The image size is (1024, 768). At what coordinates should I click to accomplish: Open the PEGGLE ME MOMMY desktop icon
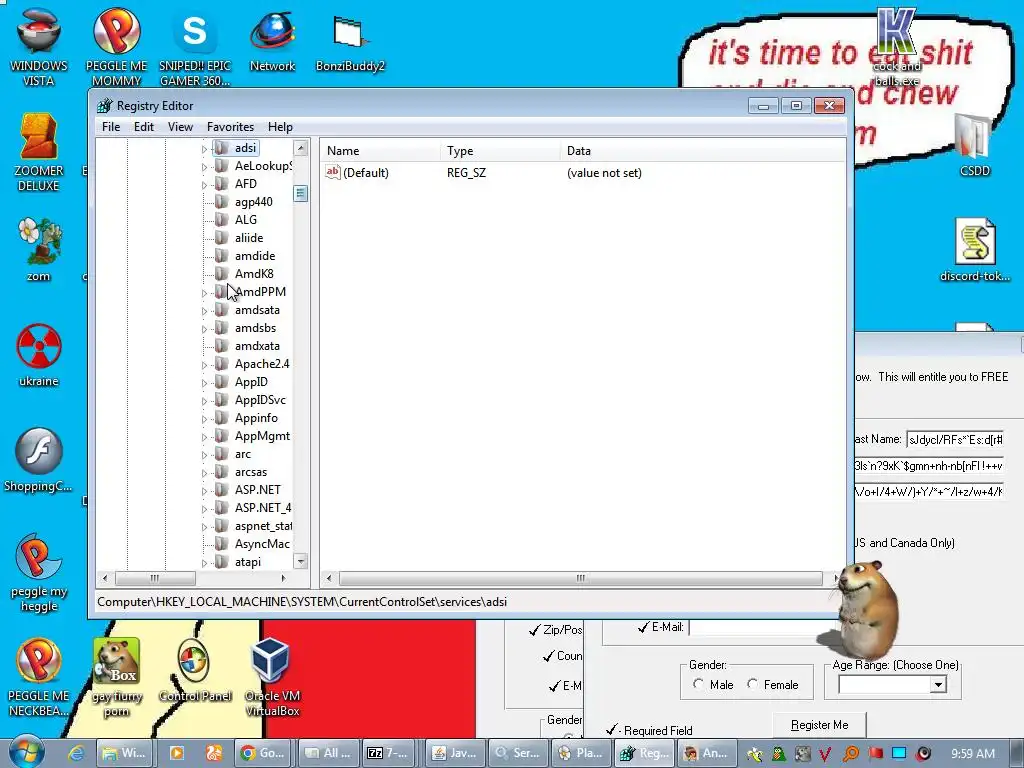click(116, 46)
